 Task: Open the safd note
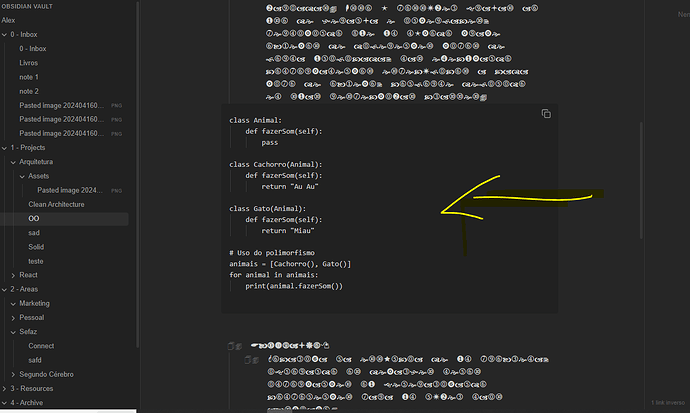tap(37, 359)
